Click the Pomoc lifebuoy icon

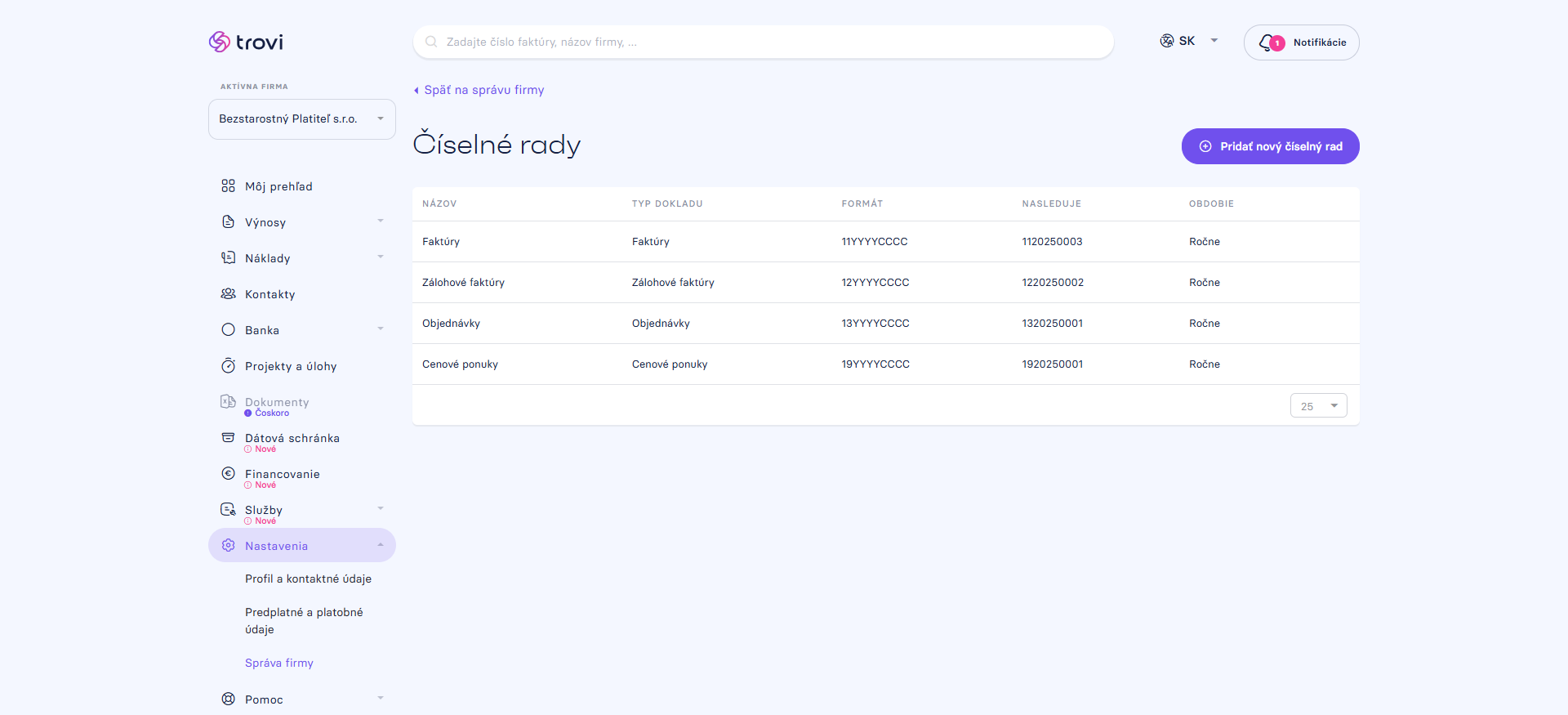pyautogui.click(x=228, y=699)
